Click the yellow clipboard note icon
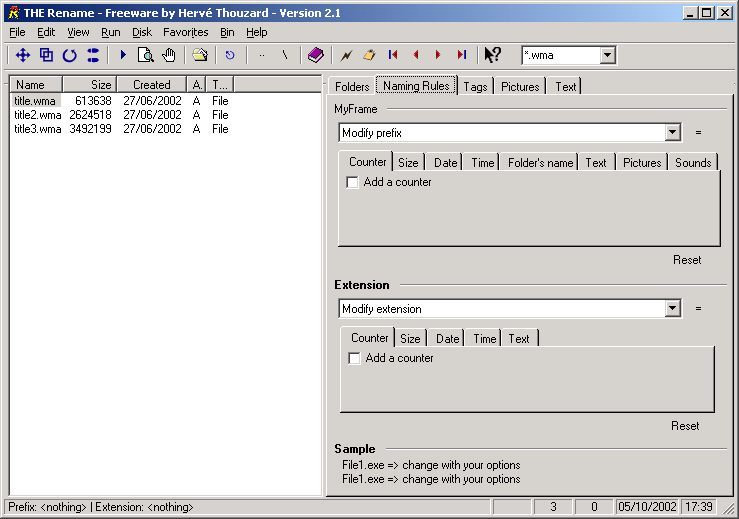This screenshot has height=519, width=739. coord(370,55)
